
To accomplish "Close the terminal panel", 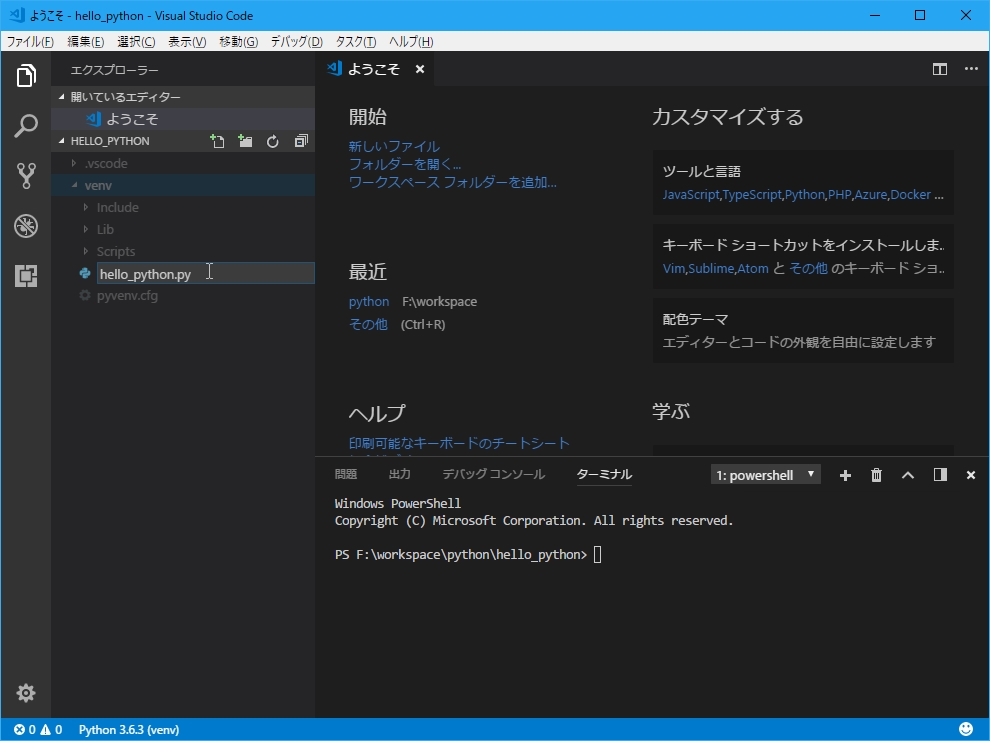I will [971, 475].
